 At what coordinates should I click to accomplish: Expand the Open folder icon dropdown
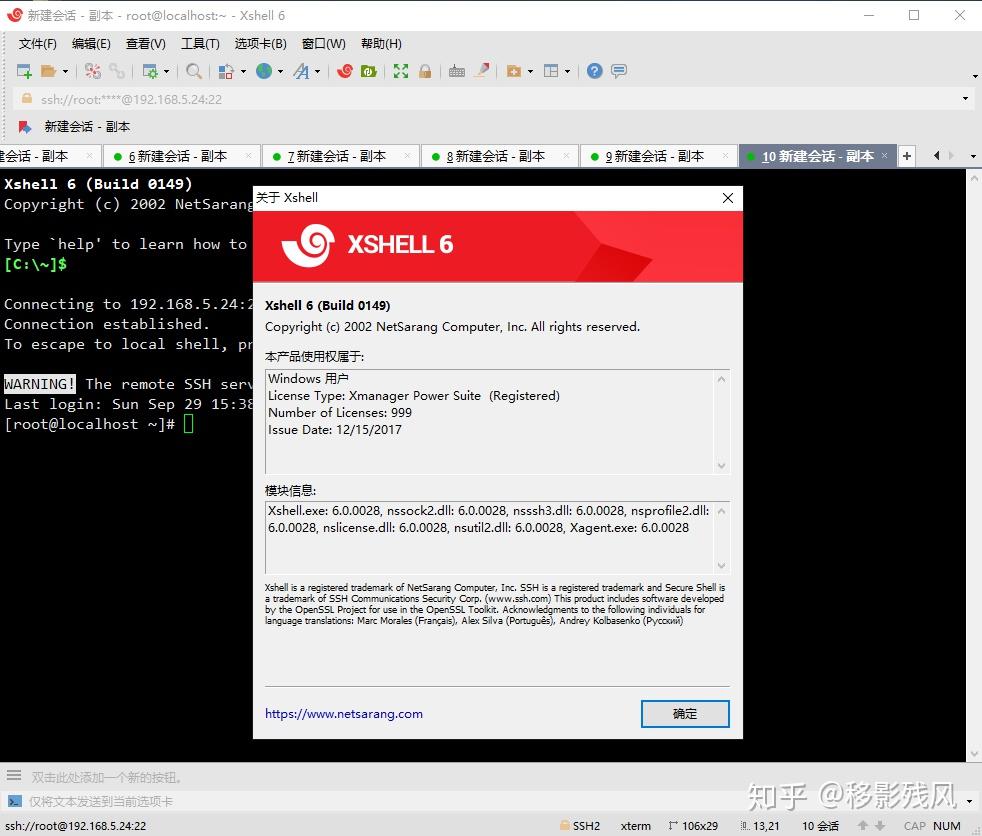[63, 71]
